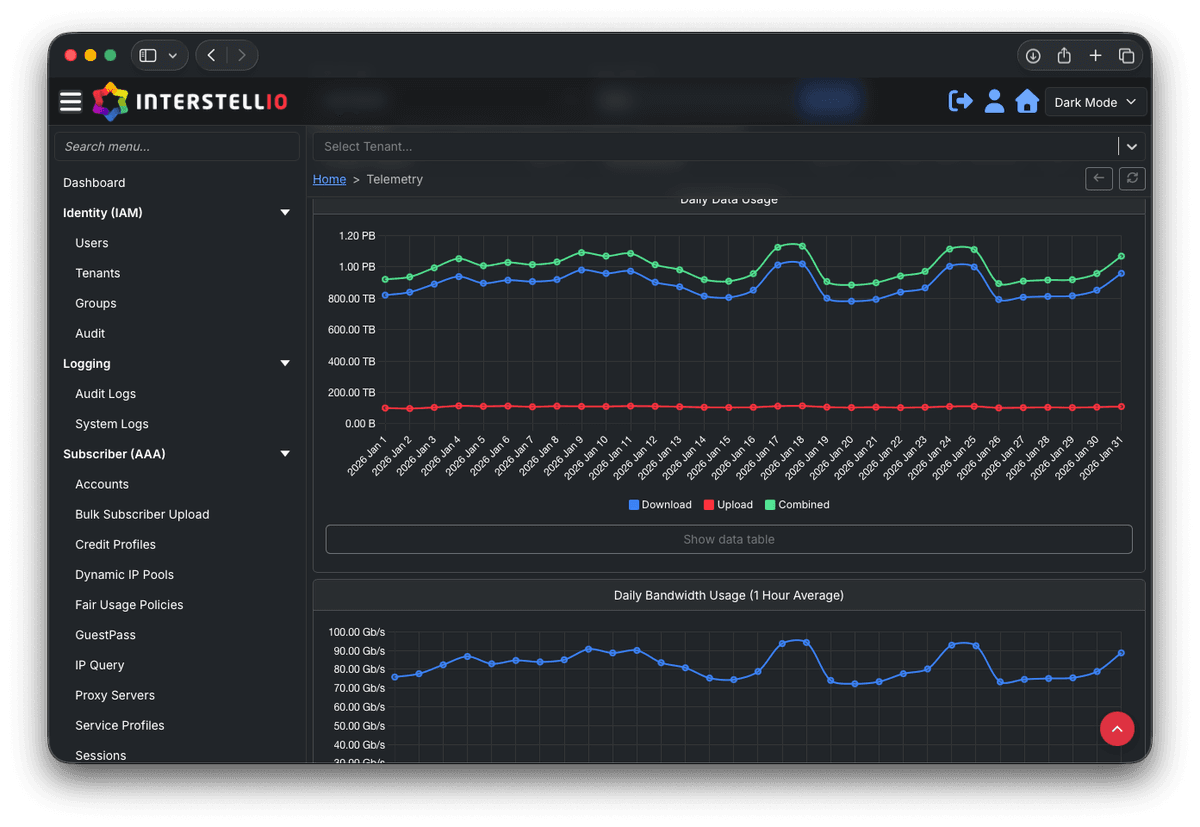
Task: Click the logout icon in the header
Action: (x=960, y=101)
